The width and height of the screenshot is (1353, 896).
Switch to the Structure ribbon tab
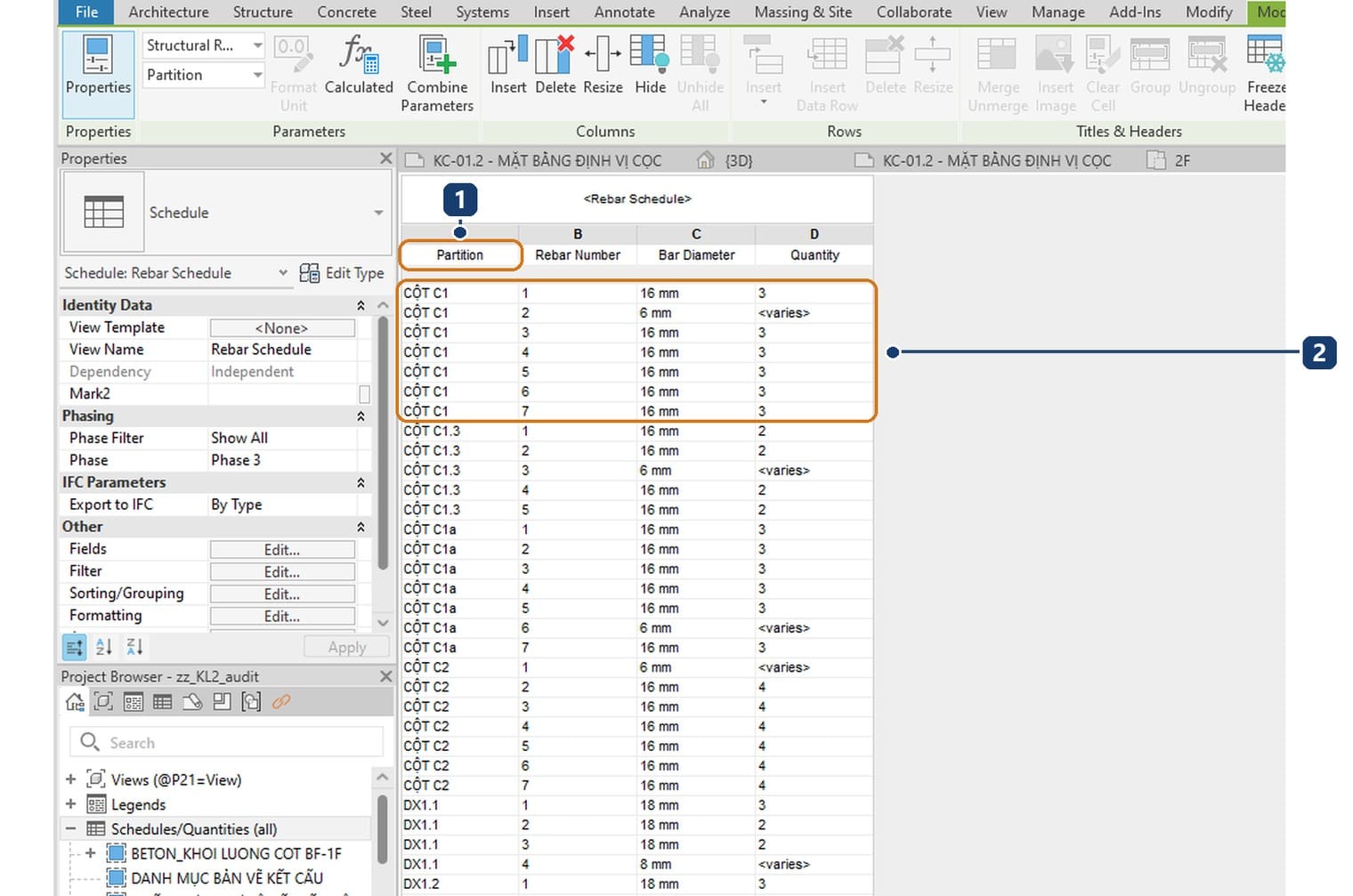[x=263, y=12]
